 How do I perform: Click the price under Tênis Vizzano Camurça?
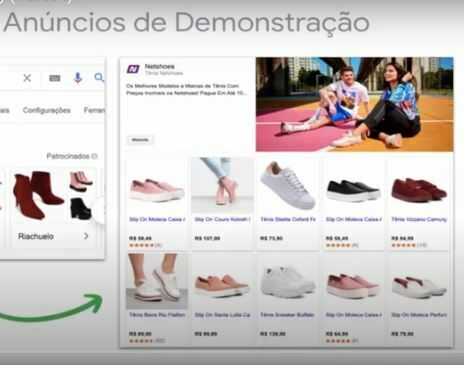coord(402,238)
